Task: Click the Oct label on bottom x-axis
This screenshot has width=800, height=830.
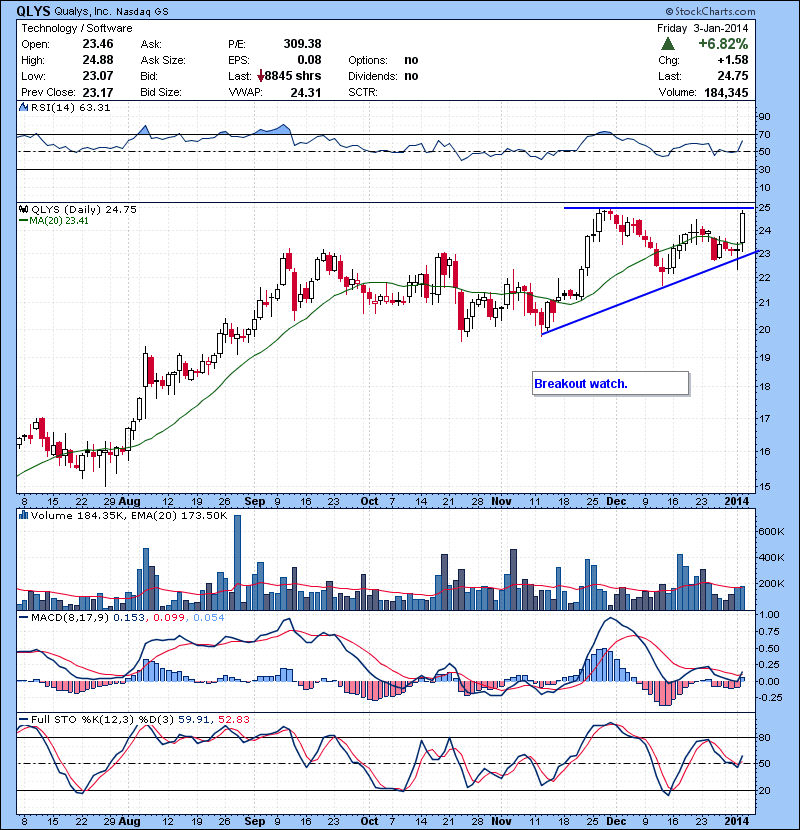Action: coord(369,821)
